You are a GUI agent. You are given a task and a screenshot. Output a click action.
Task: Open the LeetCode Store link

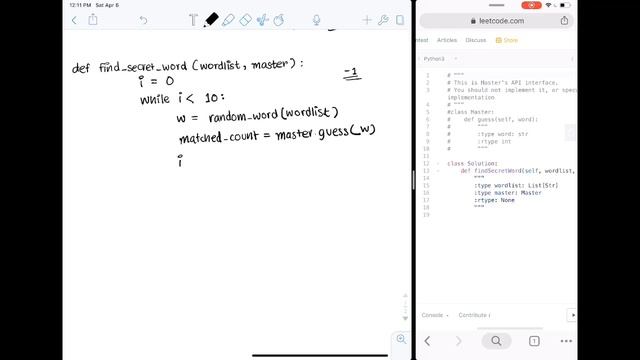point(507,40)
